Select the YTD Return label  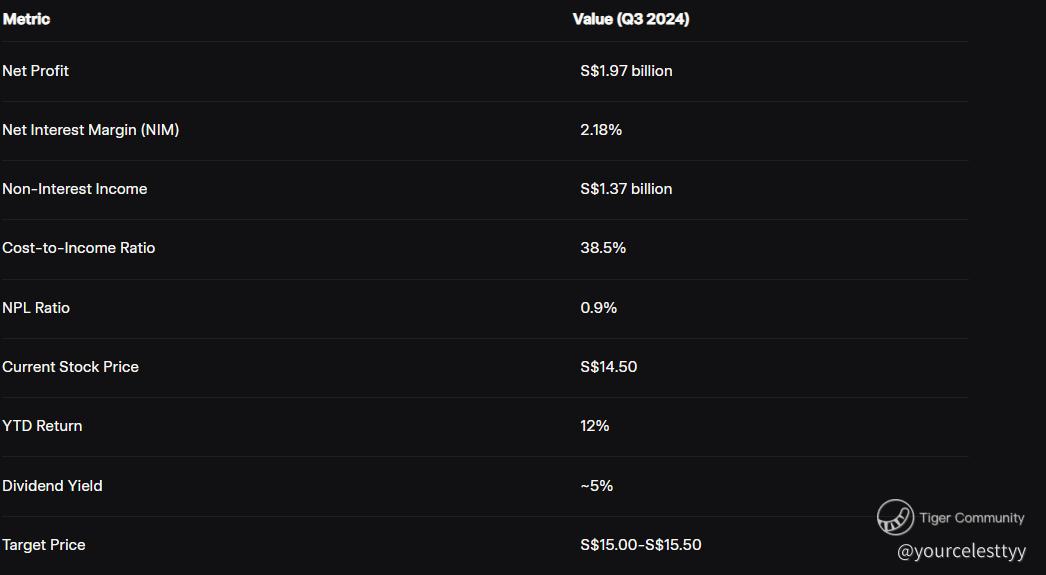tap(42, 426)
